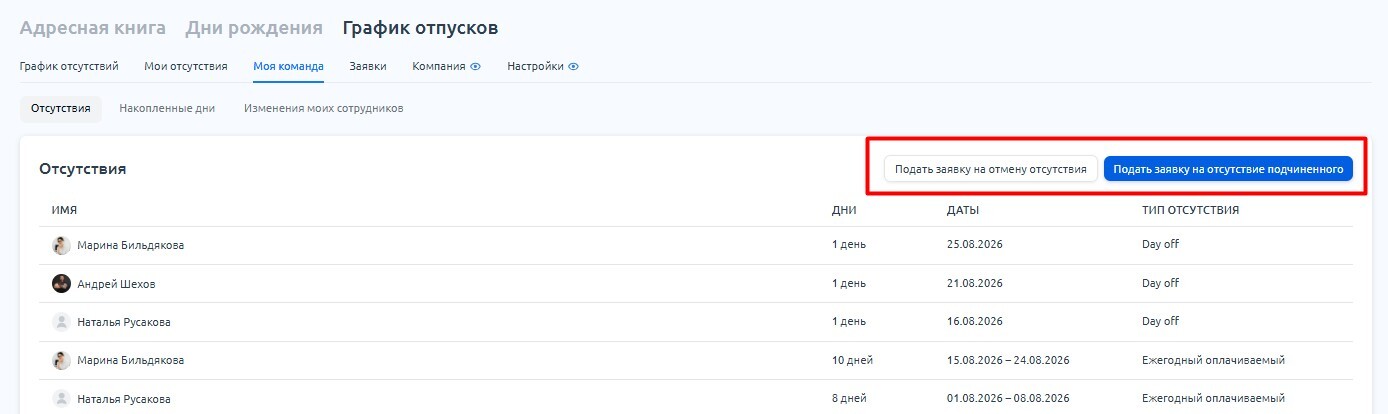Click the ТИП ОТСУТСТВИЯ column header

[1191, 210]
